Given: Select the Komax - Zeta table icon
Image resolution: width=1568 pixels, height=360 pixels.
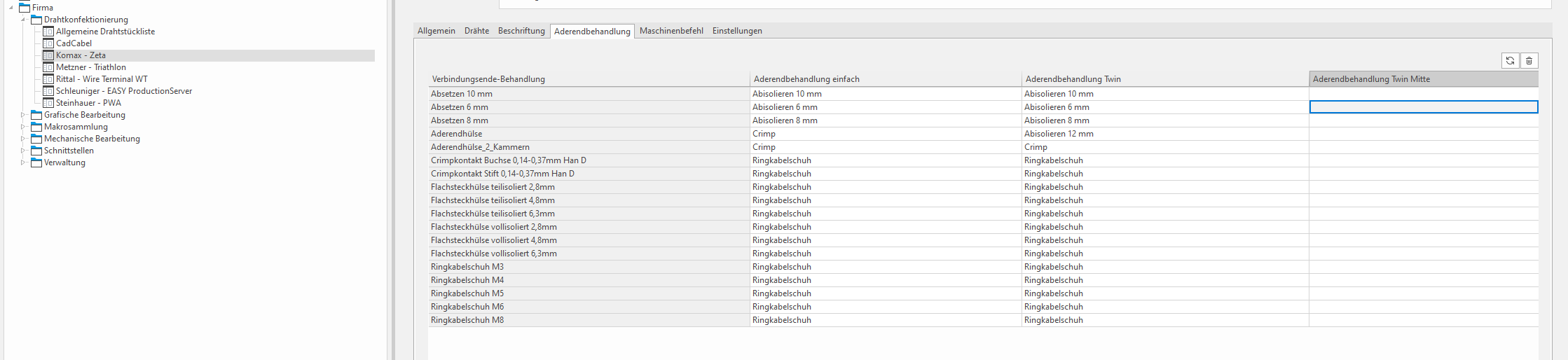Looking at the screenshot, I should 48,55.
